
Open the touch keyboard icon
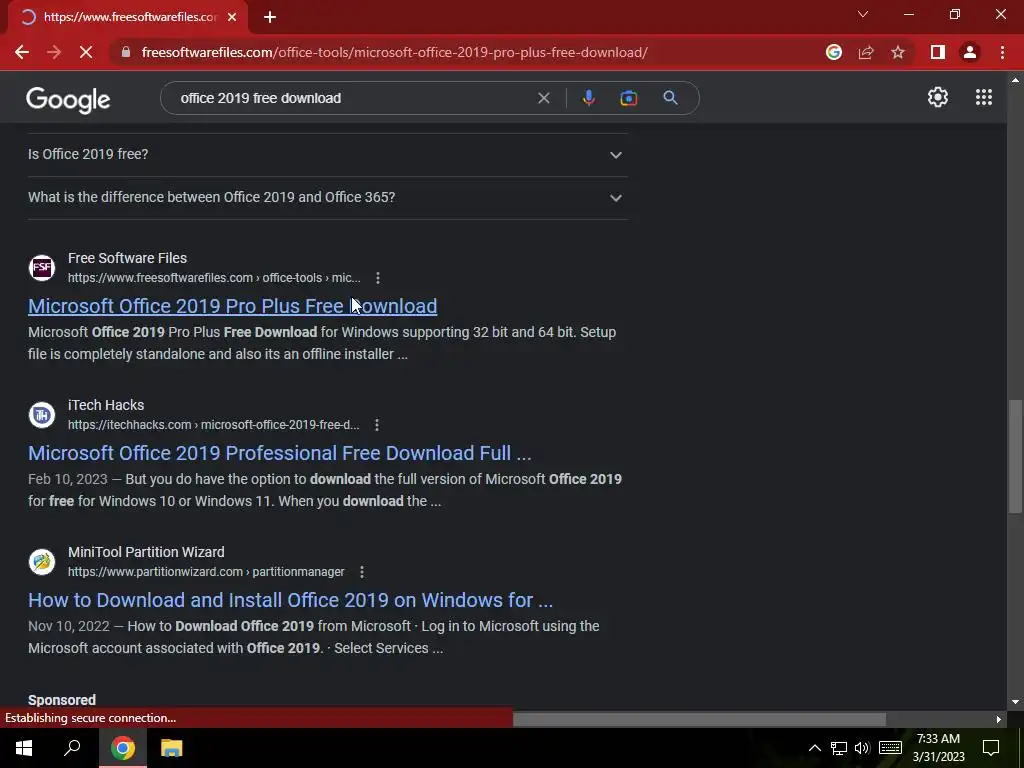[890, 748]
